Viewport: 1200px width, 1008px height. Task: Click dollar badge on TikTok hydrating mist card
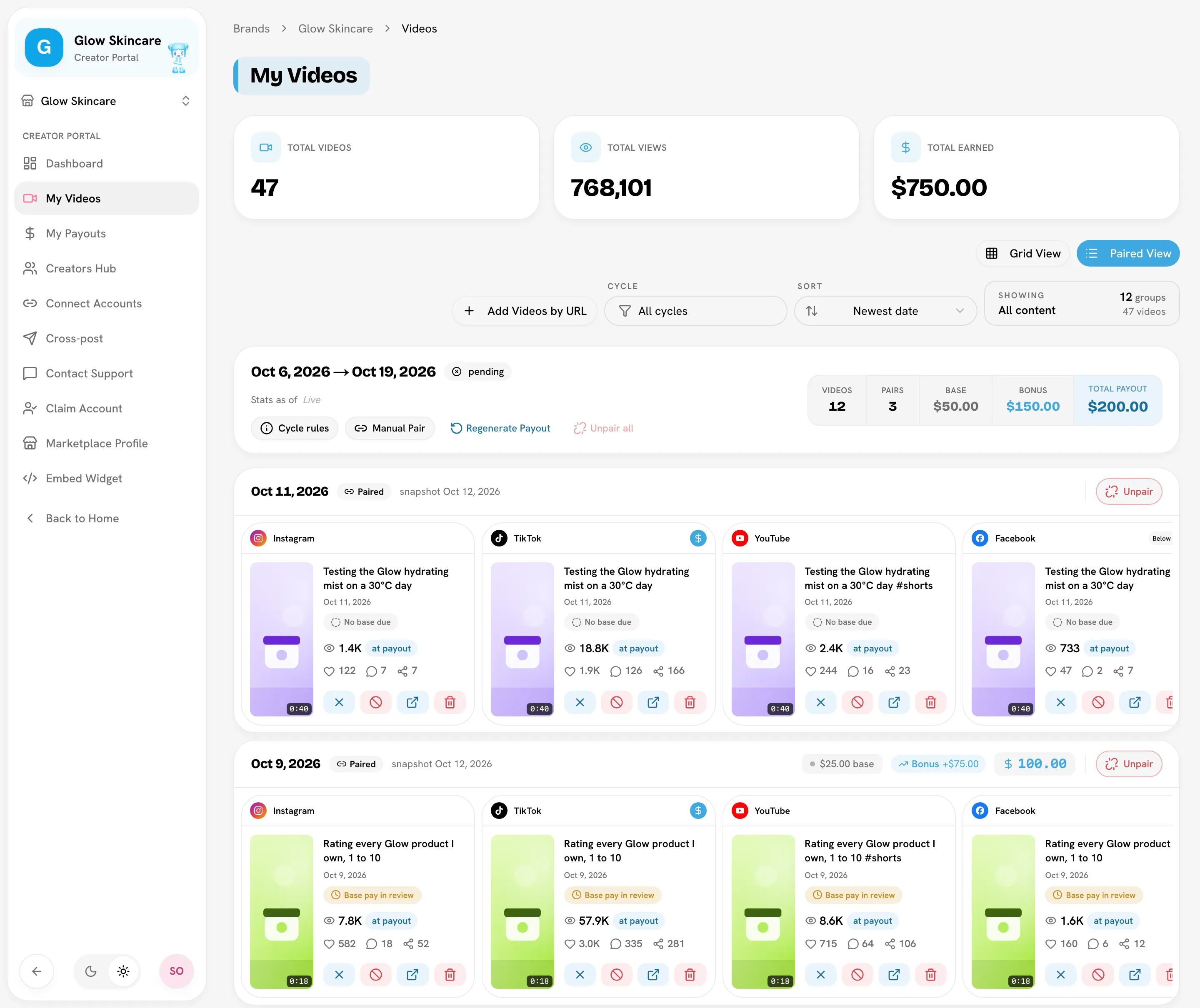698,538
